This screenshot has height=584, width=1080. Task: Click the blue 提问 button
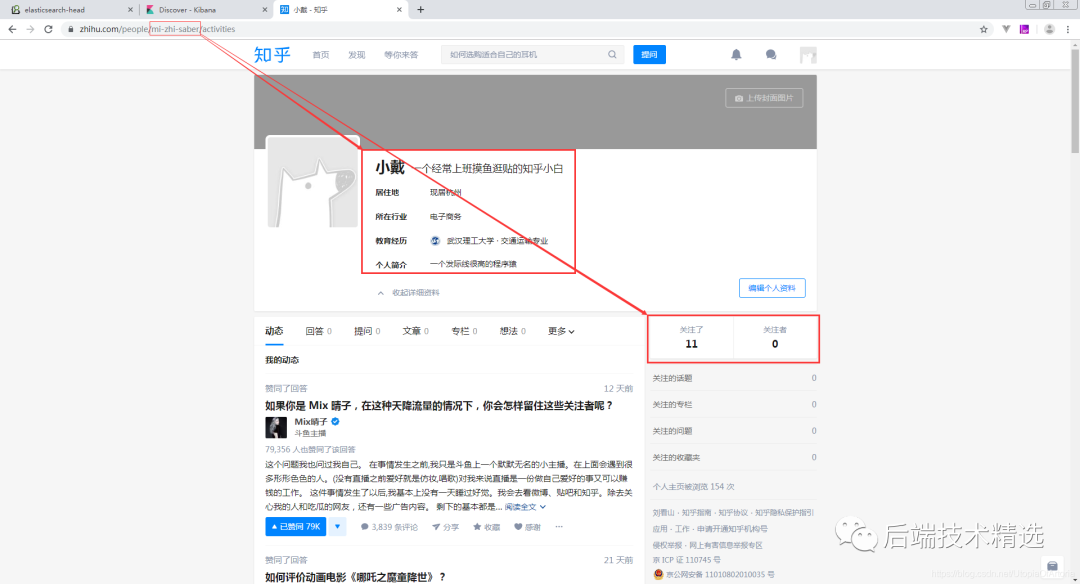650,54
